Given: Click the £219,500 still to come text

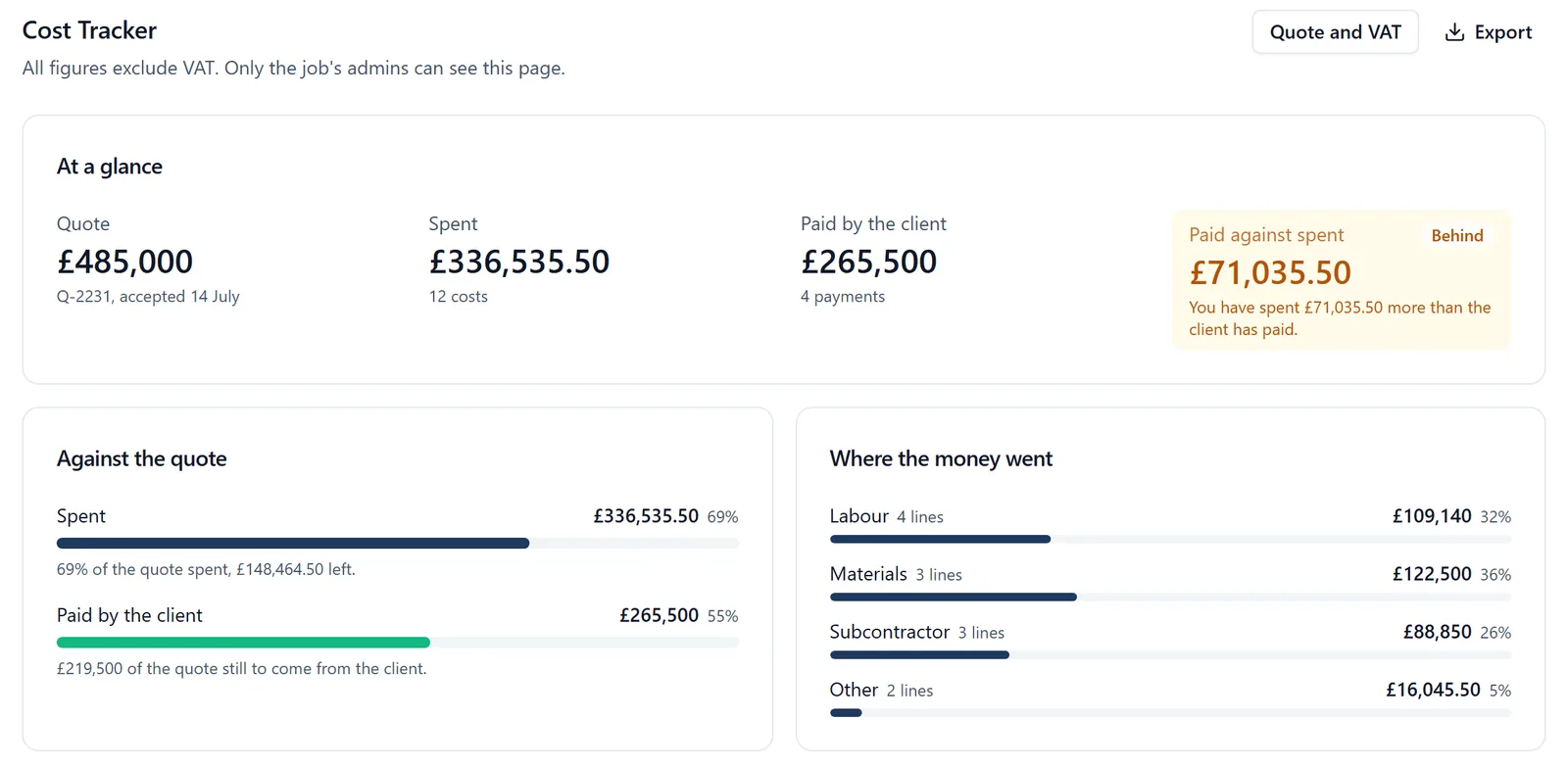Looking at the screenshot, I should (242, 669).
